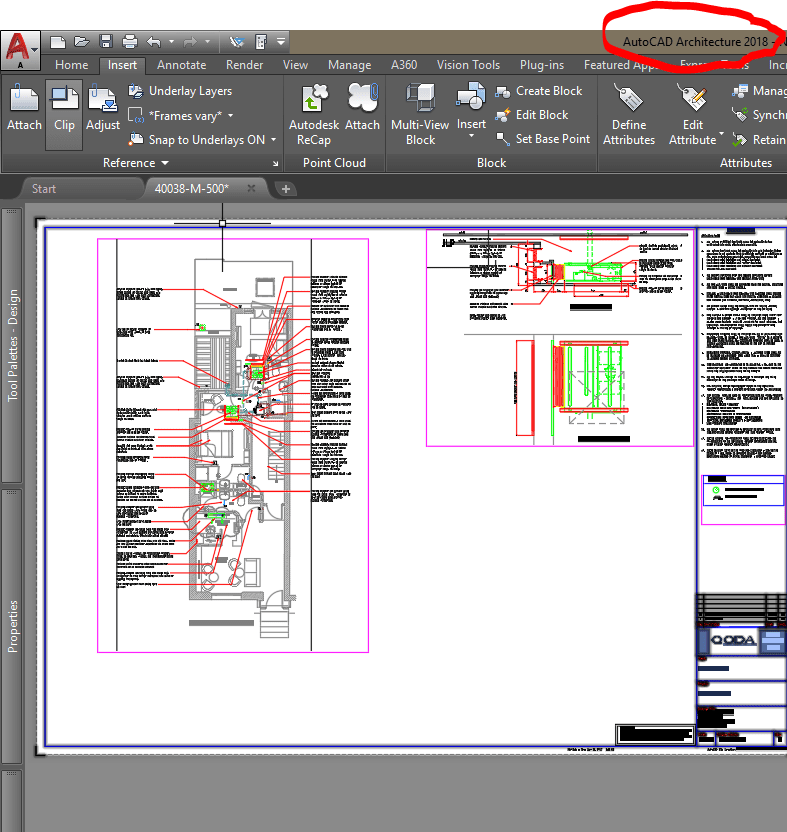Click the Insert block button
This screenshot has width=787, height=832.
point(471,105)
